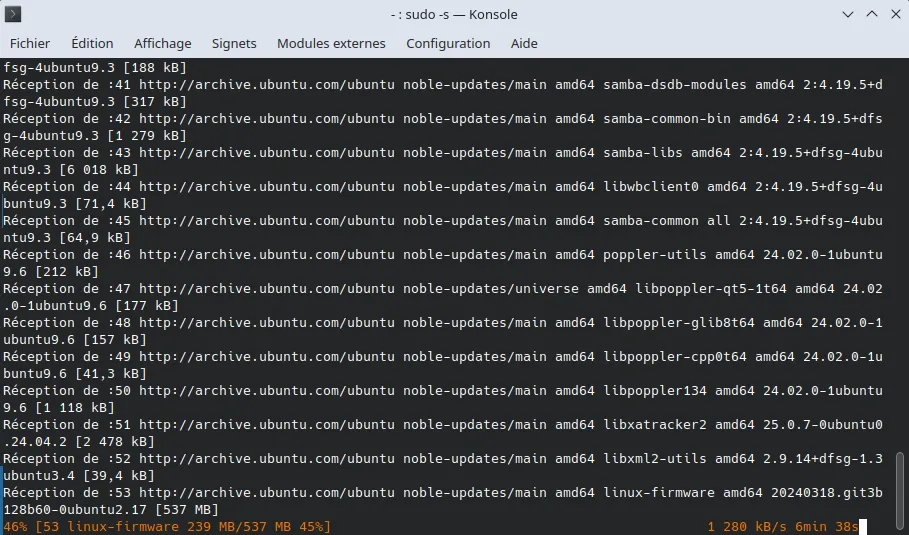Click the Konsole terminal icon in title bar
The height and width of the screenshot is (535, 909).
[x=14, y=15]
